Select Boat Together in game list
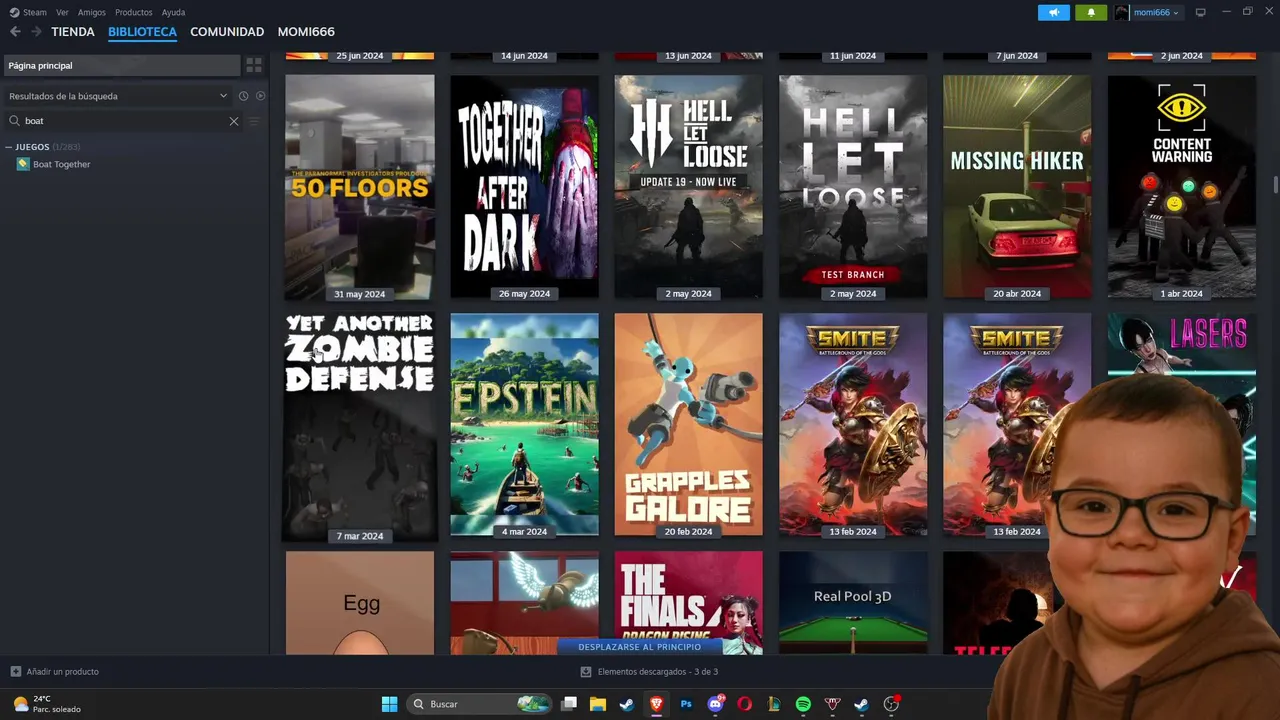Viewport: 1280px width, 720px height. click(x=62, y=164)
